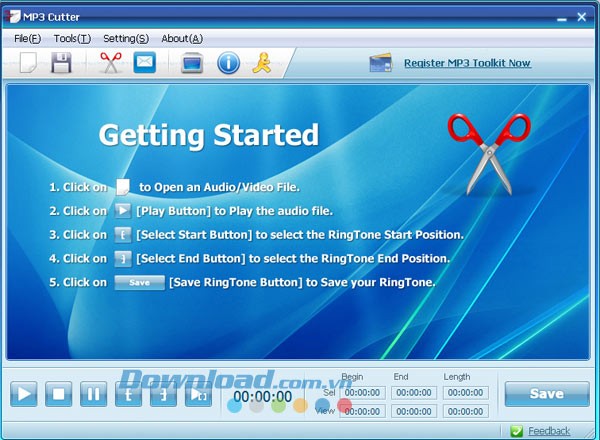Pause audio with the Pause button
Viewport: 600px width, 440px height.
[x=93, y=394]
